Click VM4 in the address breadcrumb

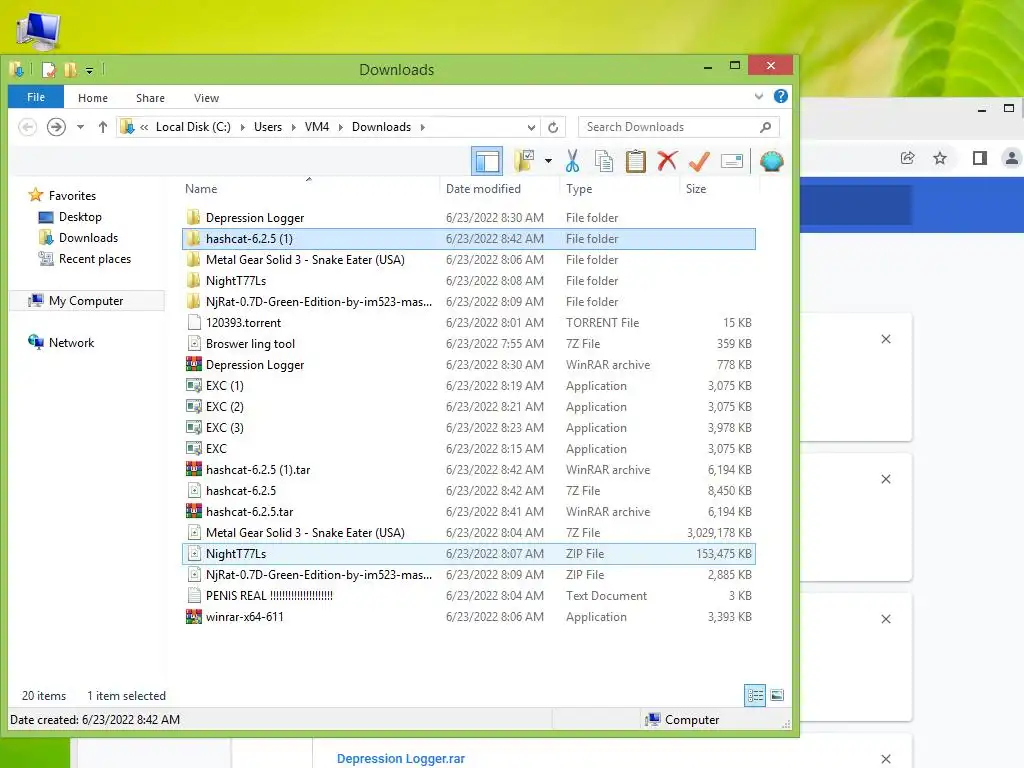[317, 127]
